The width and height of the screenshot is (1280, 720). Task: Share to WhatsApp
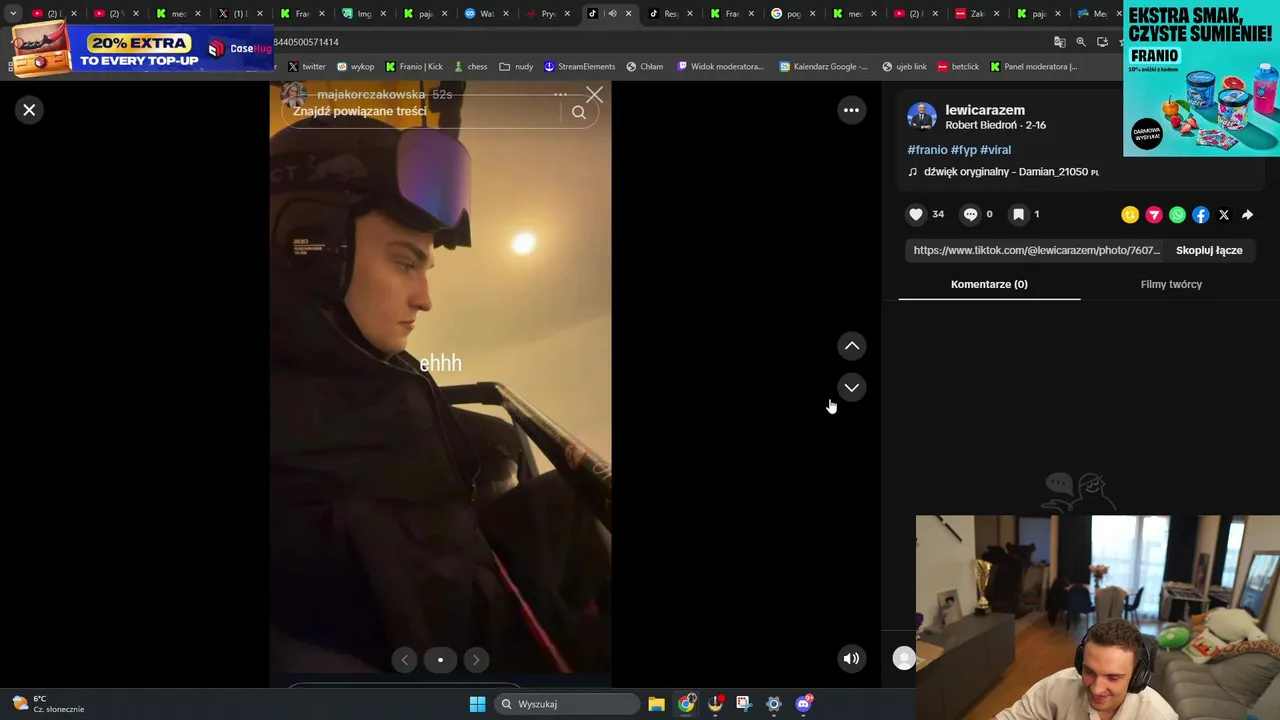[1177, 215]
